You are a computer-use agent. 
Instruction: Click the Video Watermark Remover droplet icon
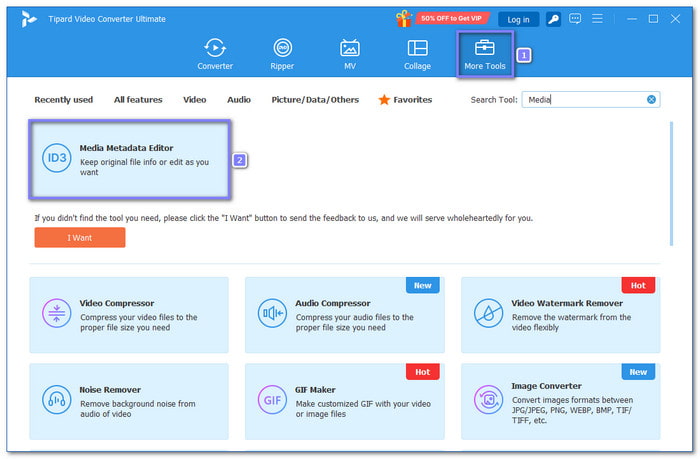coord(488,313)
